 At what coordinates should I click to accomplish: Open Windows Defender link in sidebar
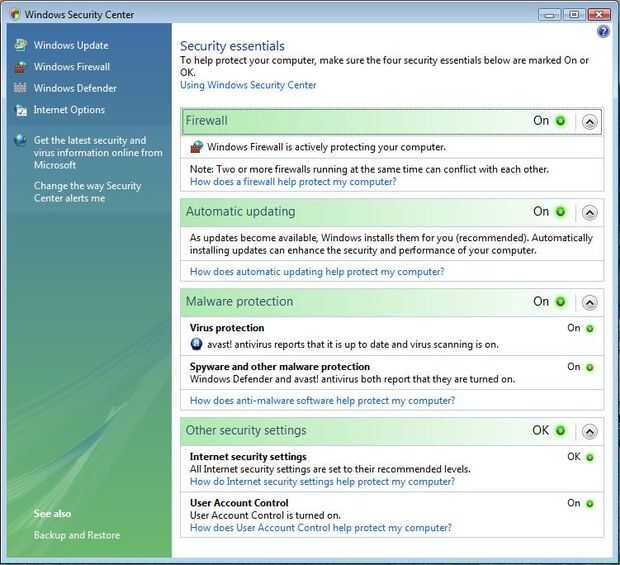tap(75, 88)
